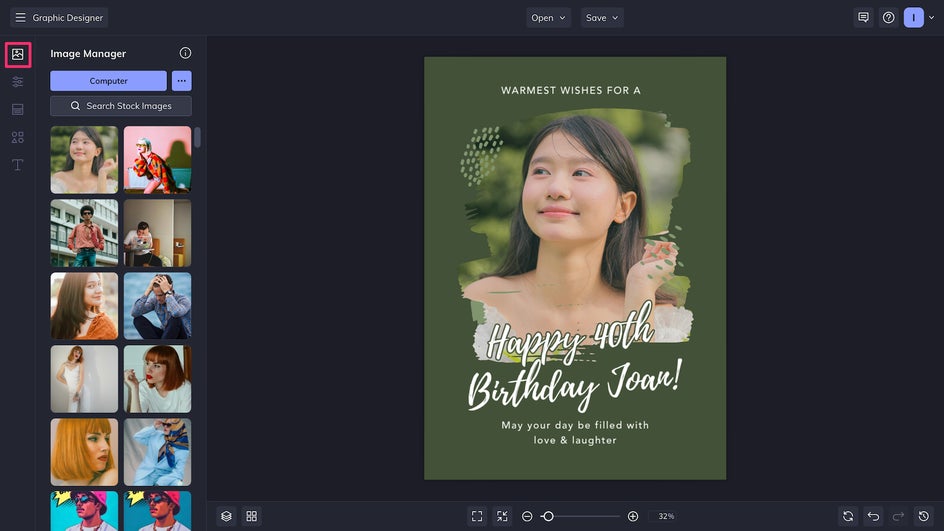The image size is (944, 531).
Task: Select 'Happy 40th' script text on card
Action: pos(570,335)
